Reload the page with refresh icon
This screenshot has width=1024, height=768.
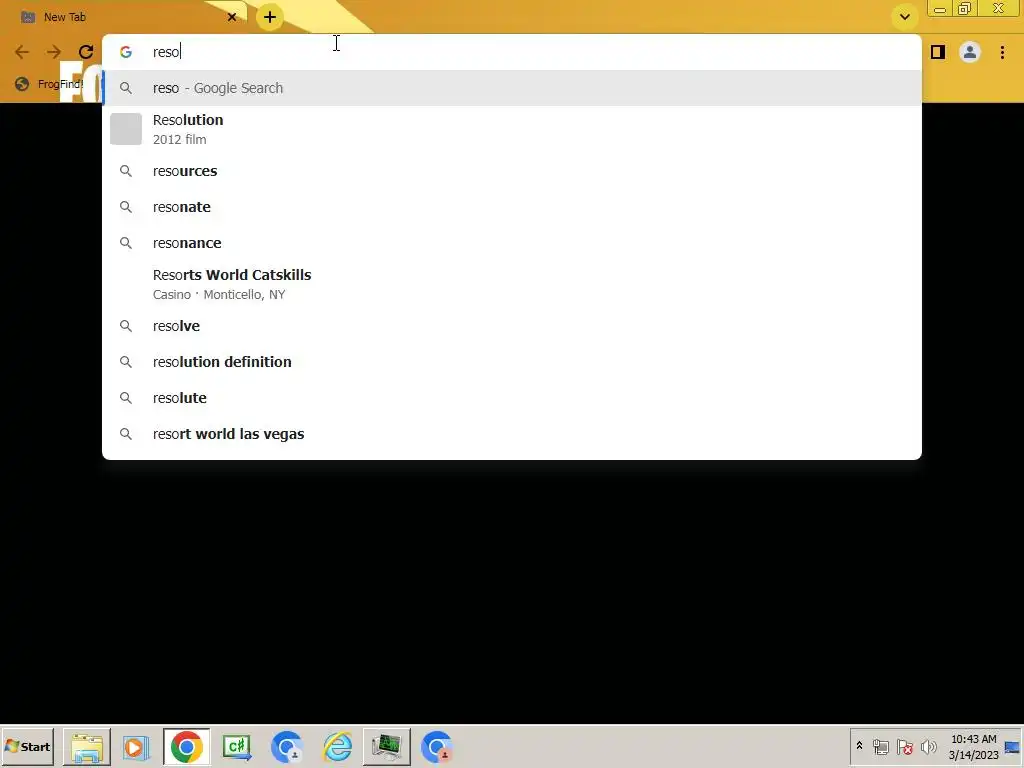pos(86,52)
